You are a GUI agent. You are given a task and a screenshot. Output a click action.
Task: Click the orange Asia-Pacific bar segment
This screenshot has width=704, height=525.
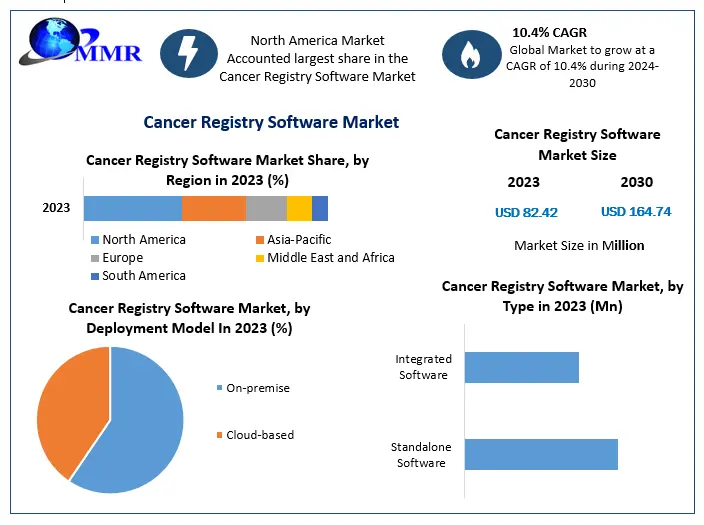213,208
